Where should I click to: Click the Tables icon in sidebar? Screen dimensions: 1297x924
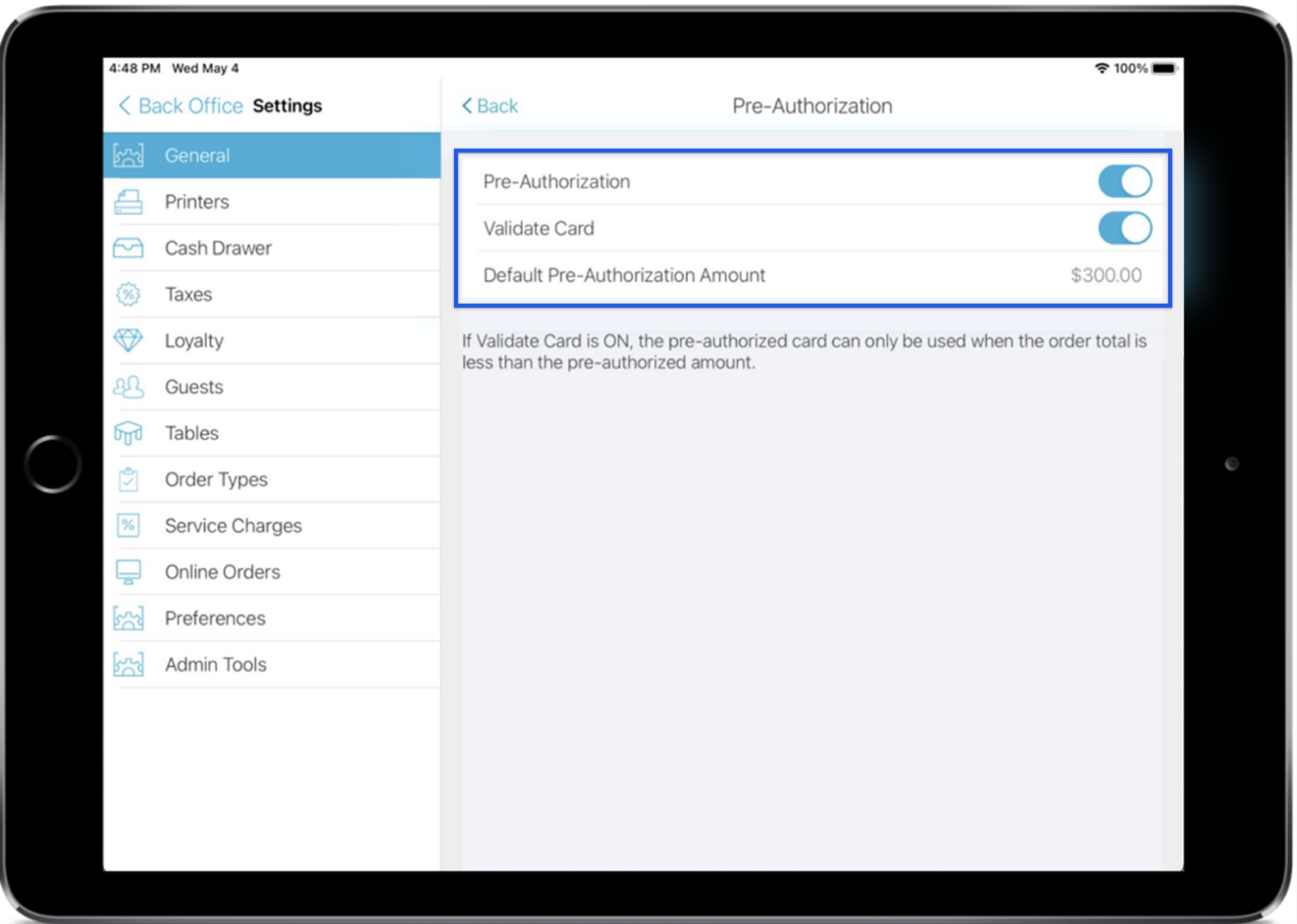pos(128,433)
